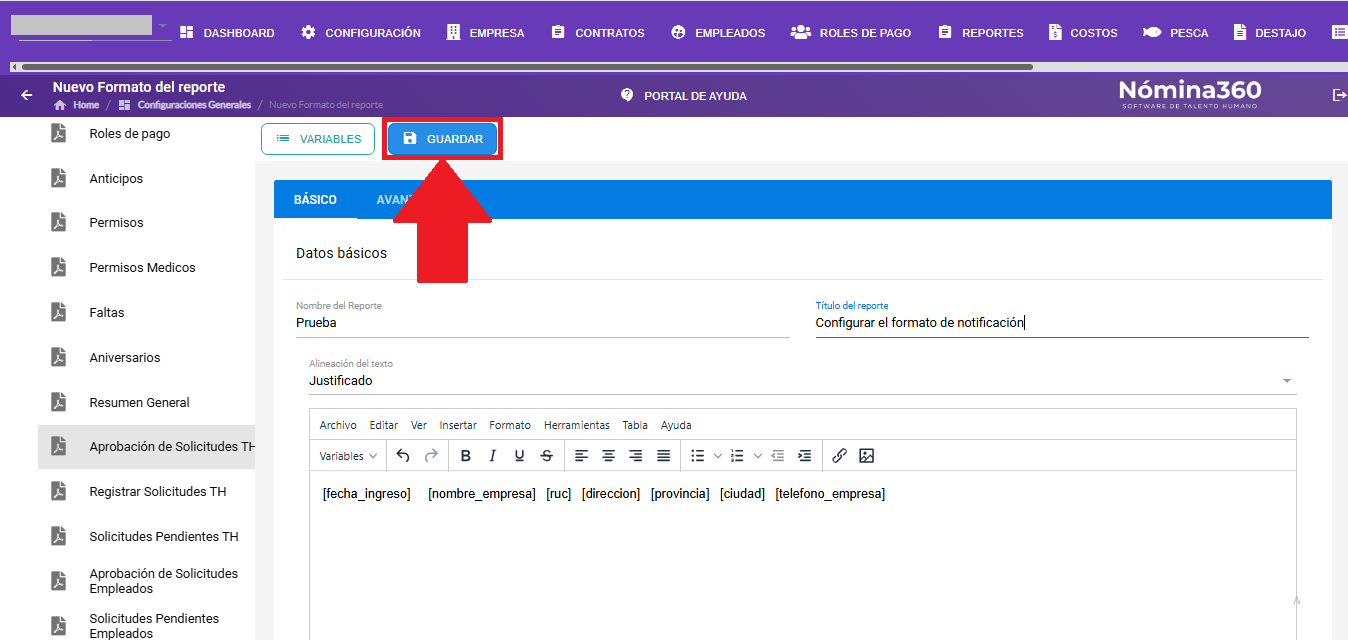1348x640 pixels.
Task: Justify text alignment icon
Action: pos(663,456)
